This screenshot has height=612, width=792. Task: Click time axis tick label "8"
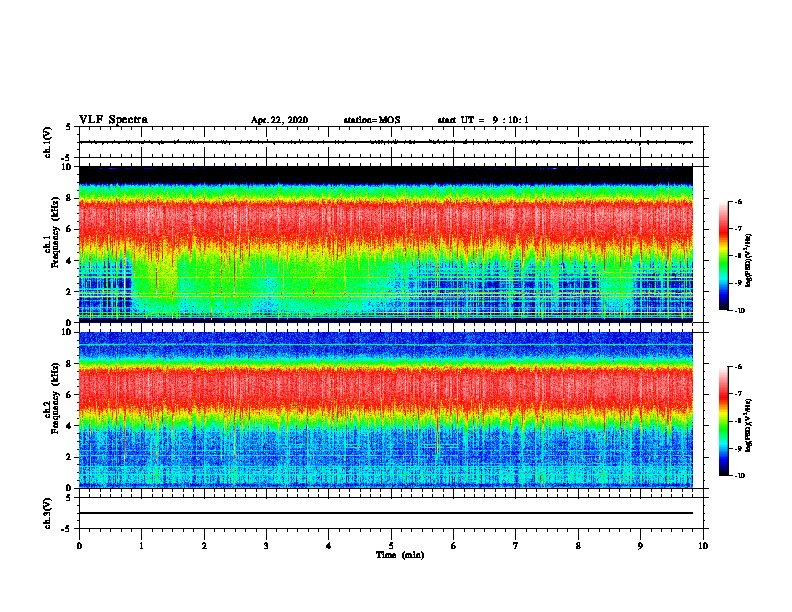click(578, 546)
